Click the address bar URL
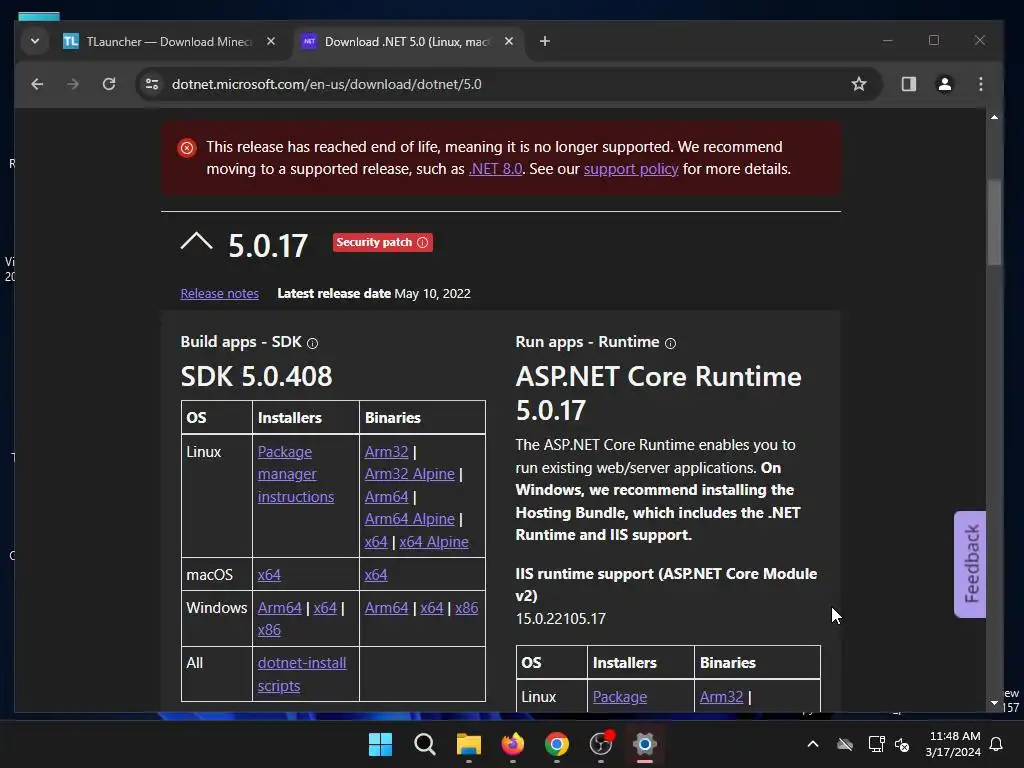Screen dimensions: 1024x768 327,84
